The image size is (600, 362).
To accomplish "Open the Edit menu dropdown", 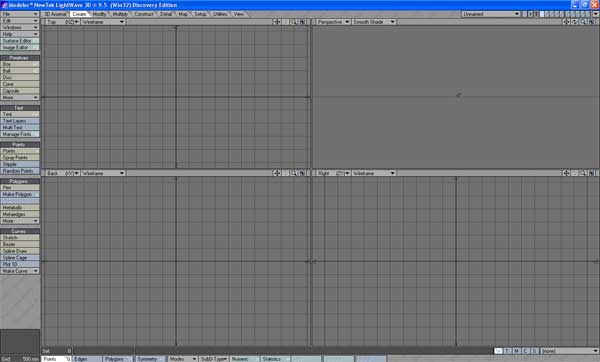I will coord(20,21).
